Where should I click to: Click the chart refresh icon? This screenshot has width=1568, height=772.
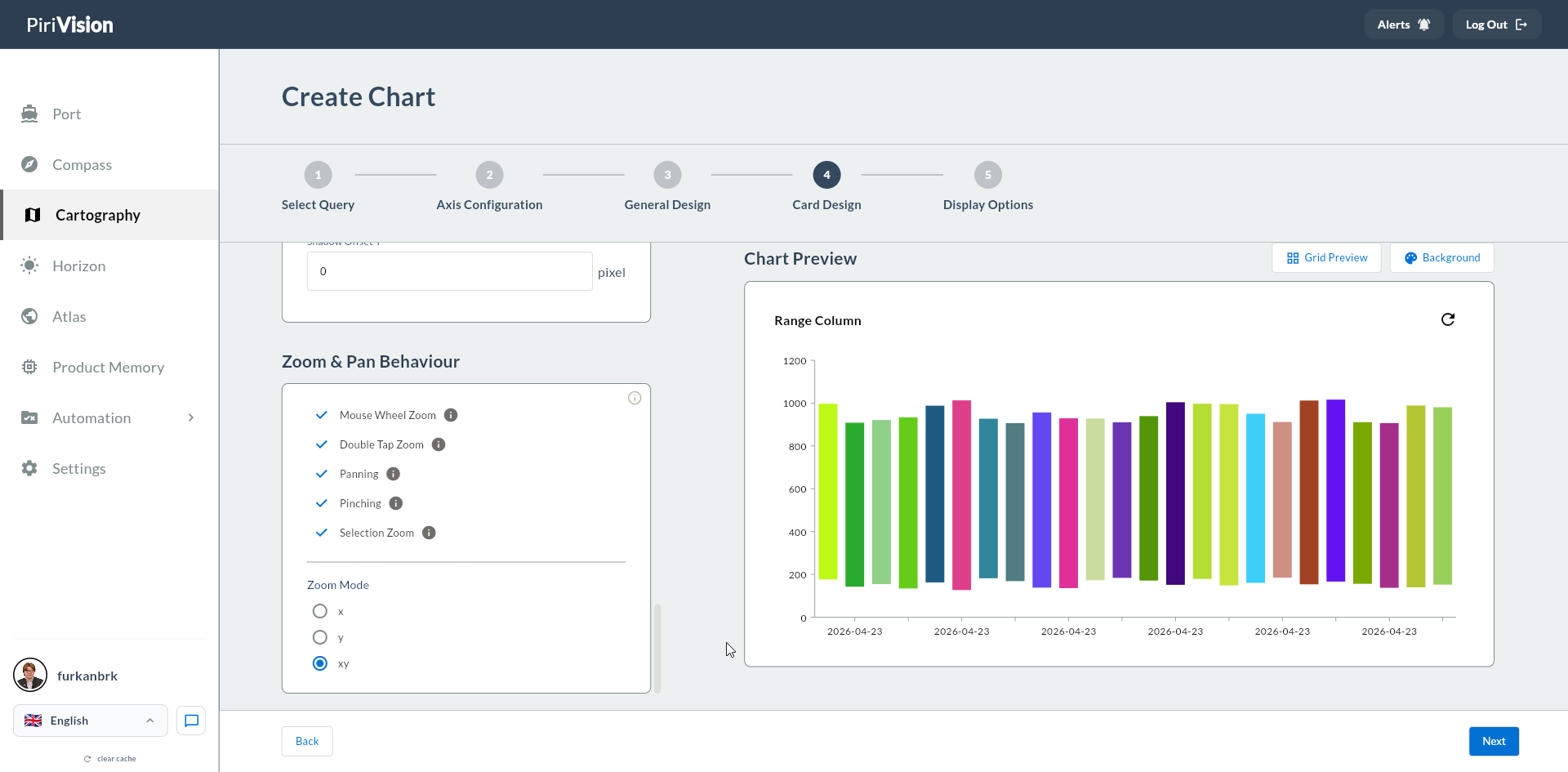pyautogui.click(x=1448, y=319)
